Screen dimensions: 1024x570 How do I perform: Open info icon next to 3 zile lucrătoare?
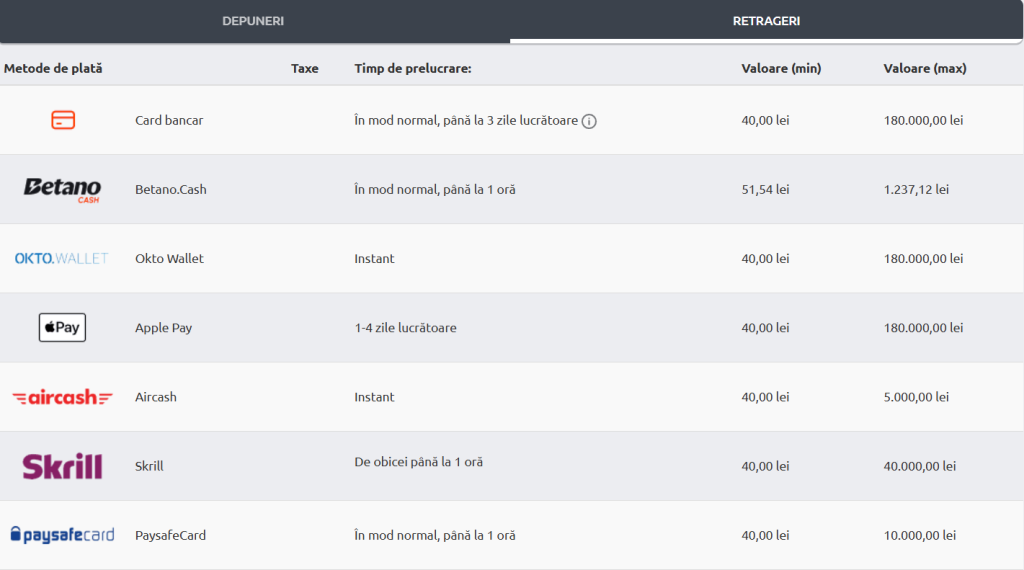coord(589,121)
